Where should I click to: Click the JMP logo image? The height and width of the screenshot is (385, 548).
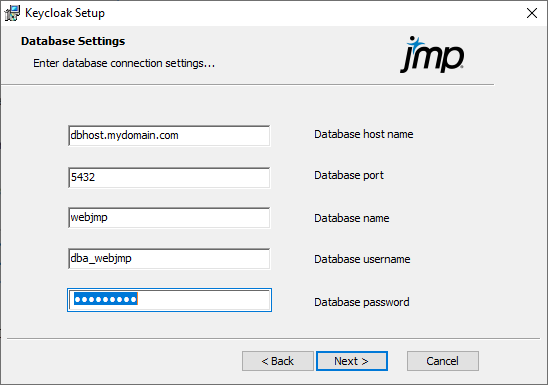click(432, 55)
